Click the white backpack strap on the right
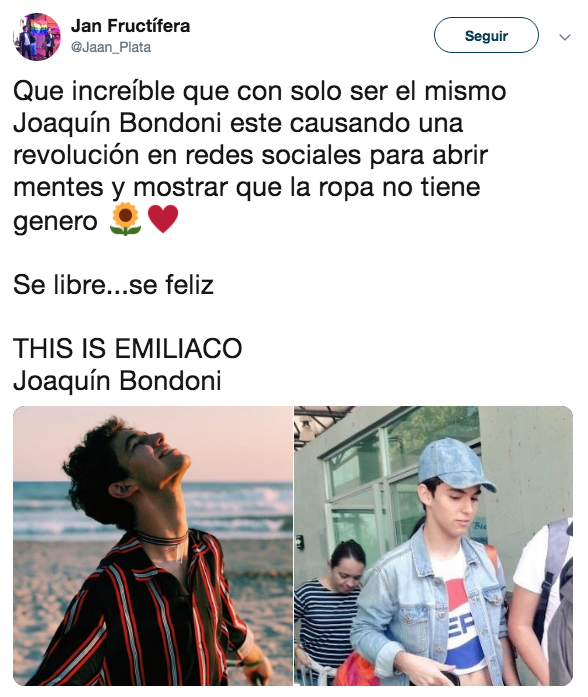 click(553, 573)
